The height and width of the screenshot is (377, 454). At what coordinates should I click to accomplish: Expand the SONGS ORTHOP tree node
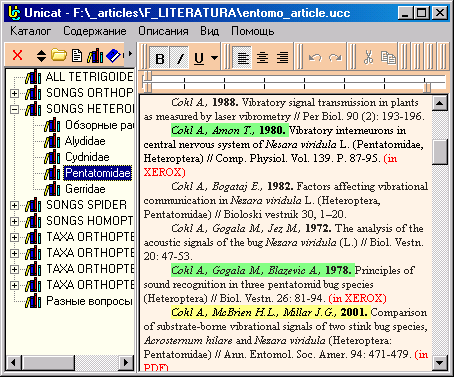14,93
